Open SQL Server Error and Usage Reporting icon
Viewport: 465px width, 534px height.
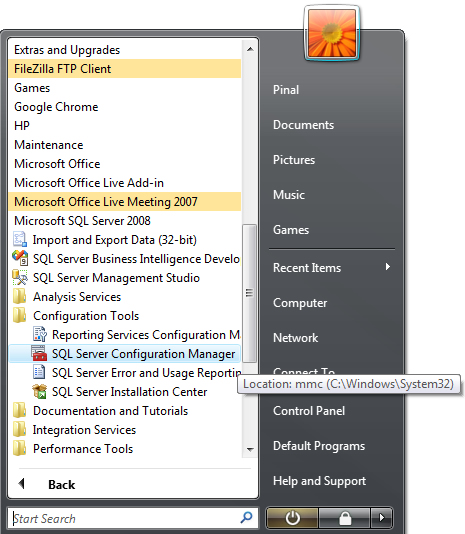[39, 372]
